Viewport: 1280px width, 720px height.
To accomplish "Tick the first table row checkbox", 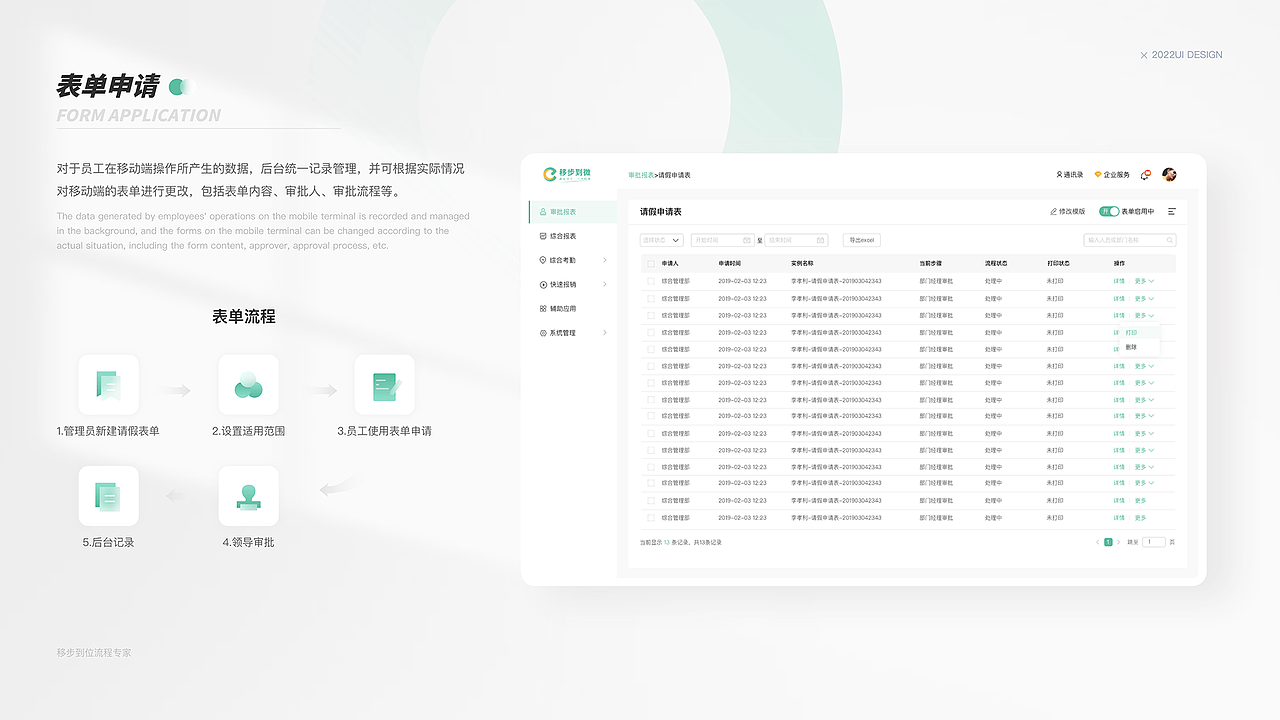I will [x=650, y=281].
